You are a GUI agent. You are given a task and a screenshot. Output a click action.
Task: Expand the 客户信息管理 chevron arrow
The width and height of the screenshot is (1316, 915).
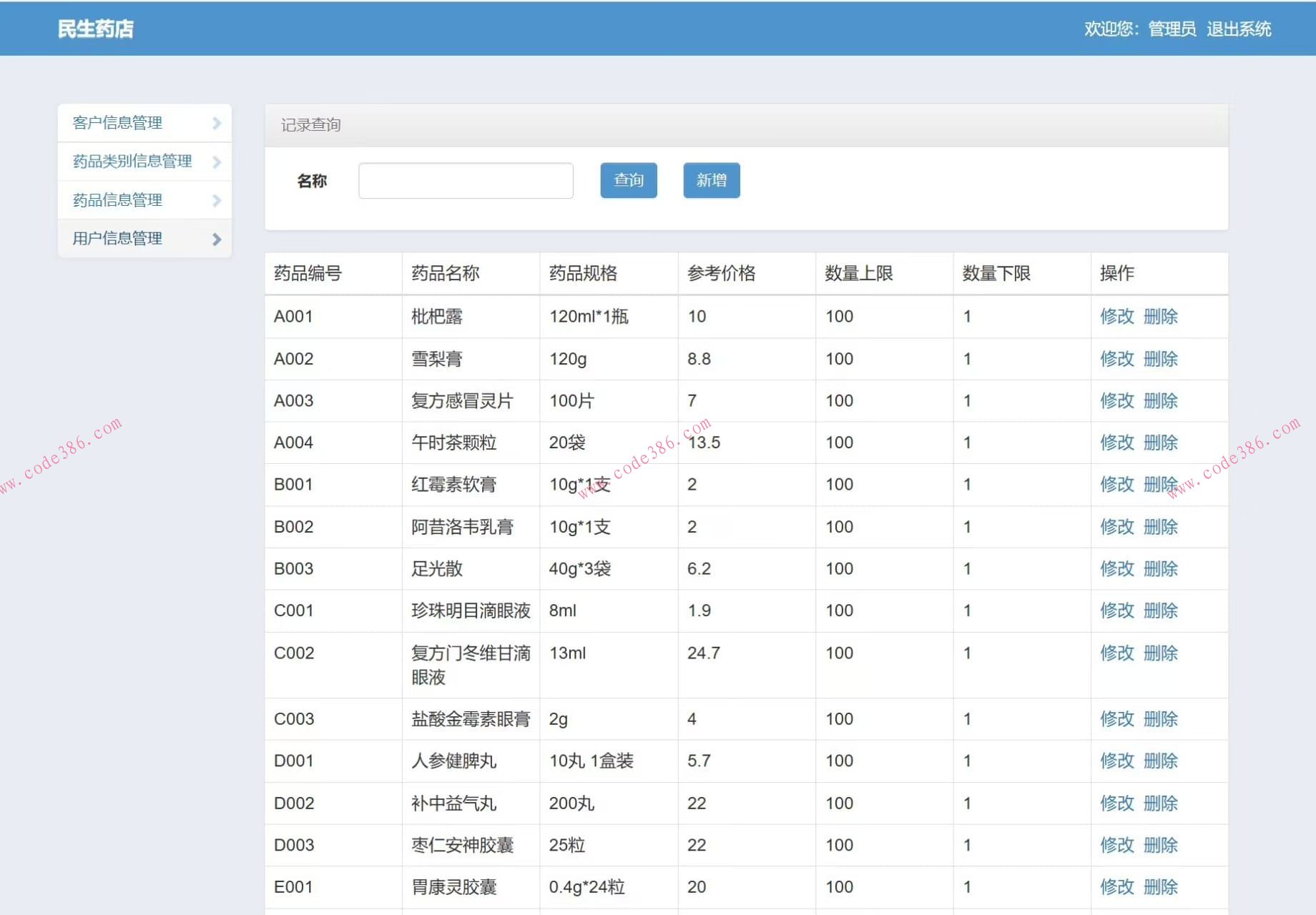pyautogui.click(x=217, y=123)
